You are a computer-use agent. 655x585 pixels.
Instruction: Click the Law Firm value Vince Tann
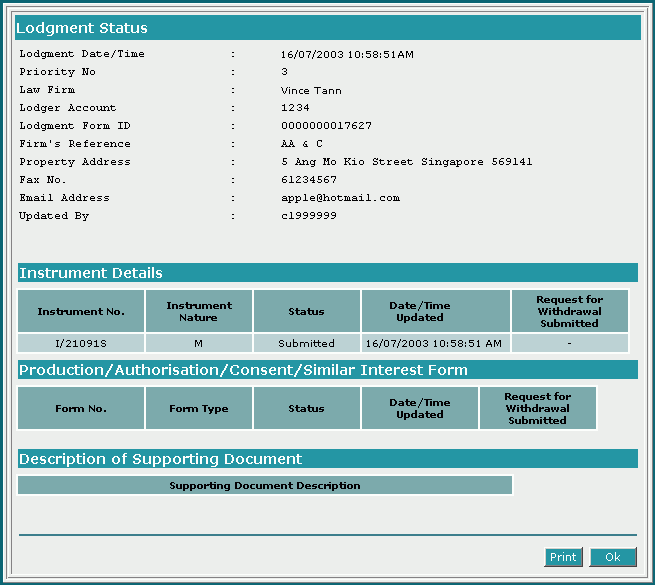tap(311, 90)
